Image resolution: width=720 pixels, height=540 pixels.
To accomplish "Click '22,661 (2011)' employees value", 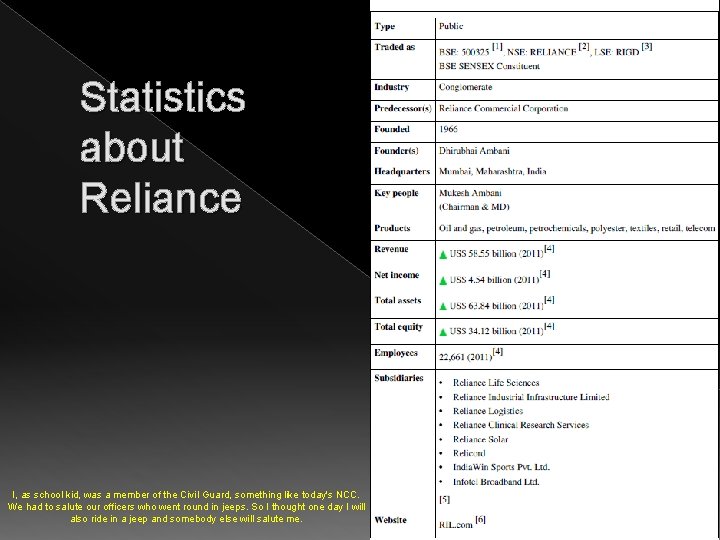I will point(465,357).
